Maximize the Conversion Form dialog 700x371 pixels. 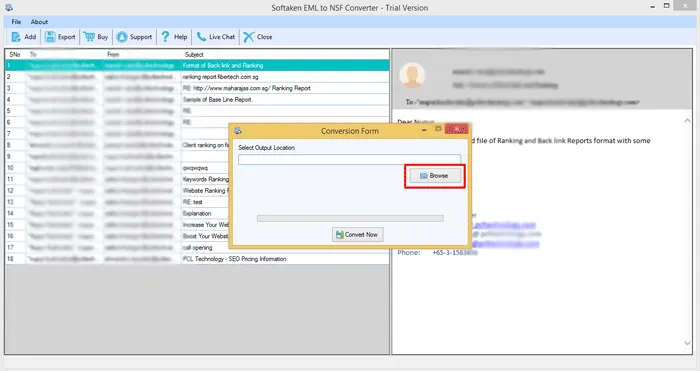(x=438, y=129)
